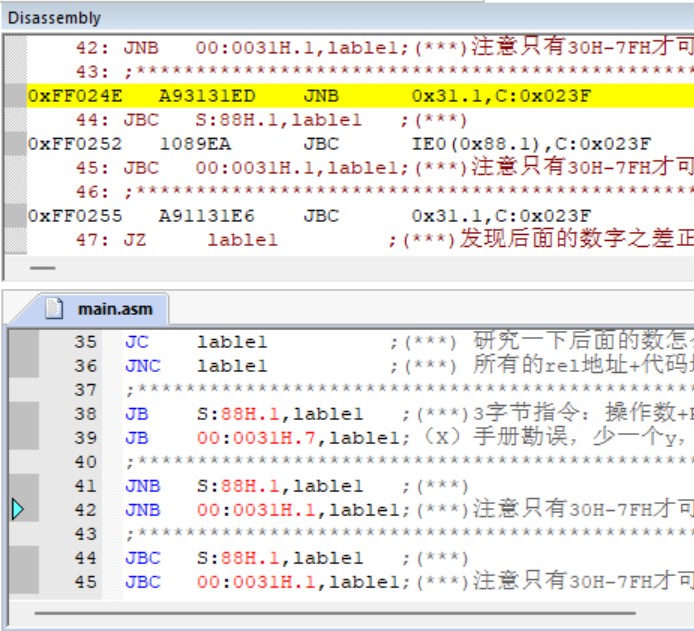Click editor line 43 asterisk comment

pos(408,534)
